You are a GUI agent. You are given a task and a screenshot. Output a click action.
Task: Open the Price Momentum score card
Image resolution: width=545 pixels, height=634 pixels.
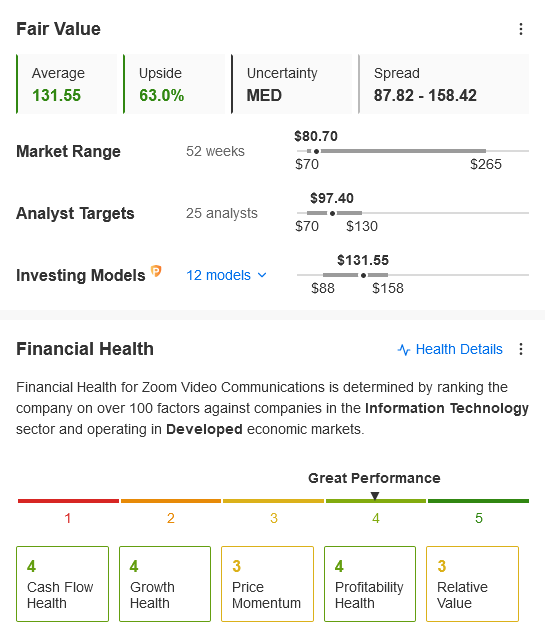(267, 584)
